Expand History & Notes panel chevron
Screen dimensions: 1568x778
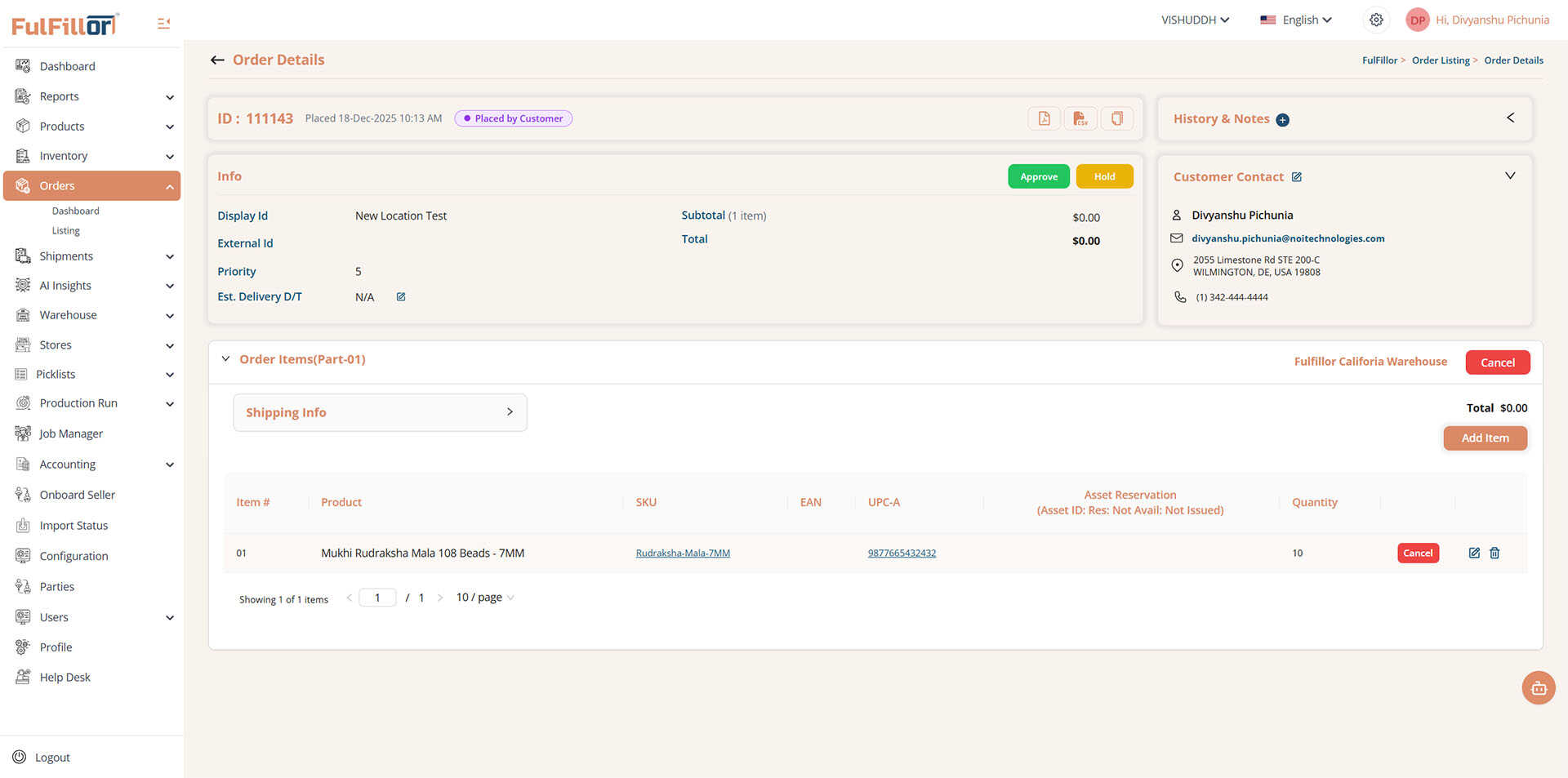1510,118
